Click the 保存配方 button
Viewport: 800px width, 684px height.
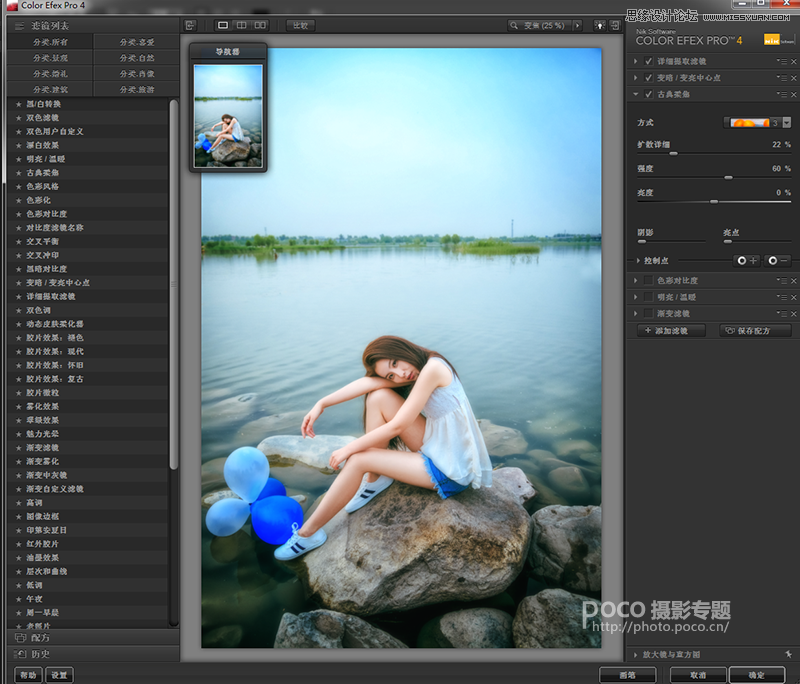pos(757,332)
